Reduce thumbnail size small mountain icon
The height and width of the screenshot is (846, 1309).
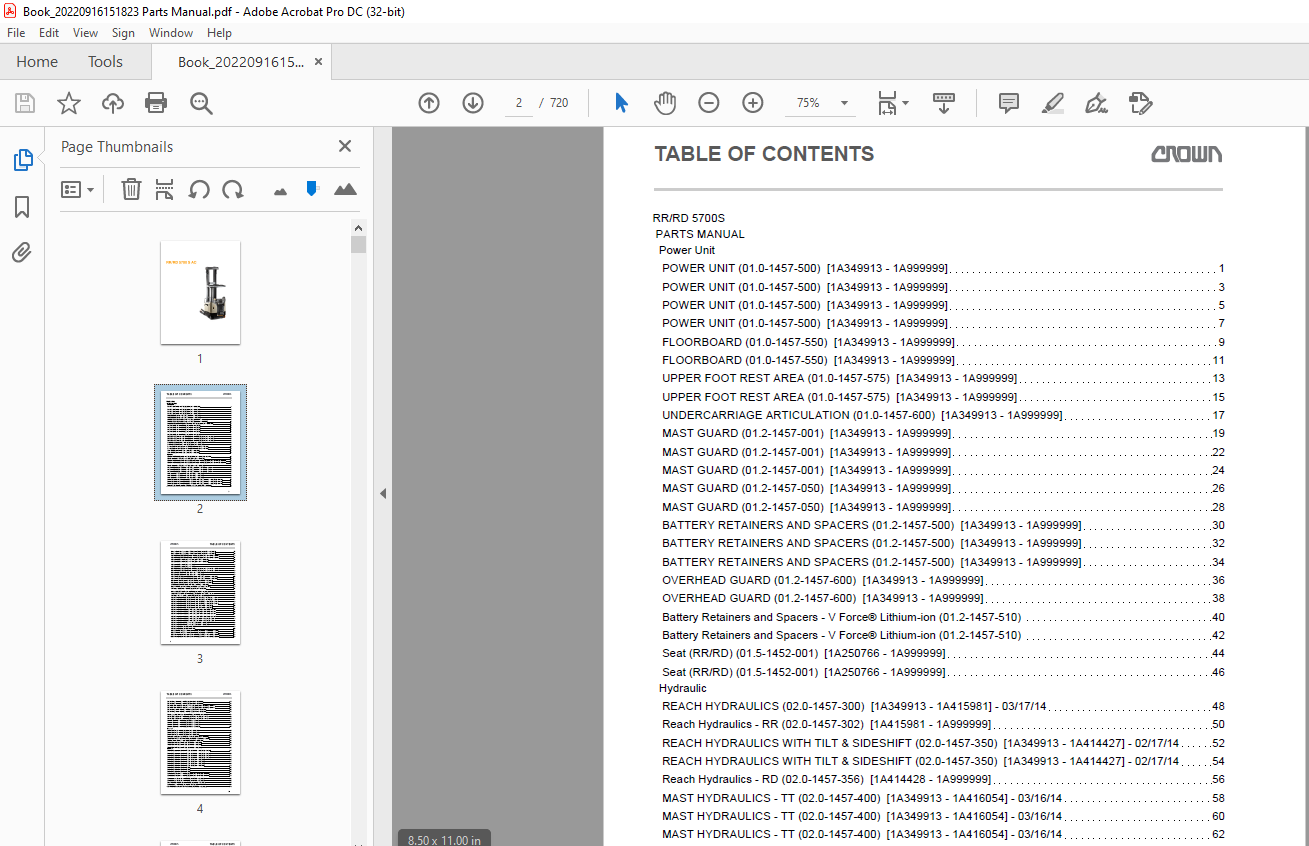point(280,190)
